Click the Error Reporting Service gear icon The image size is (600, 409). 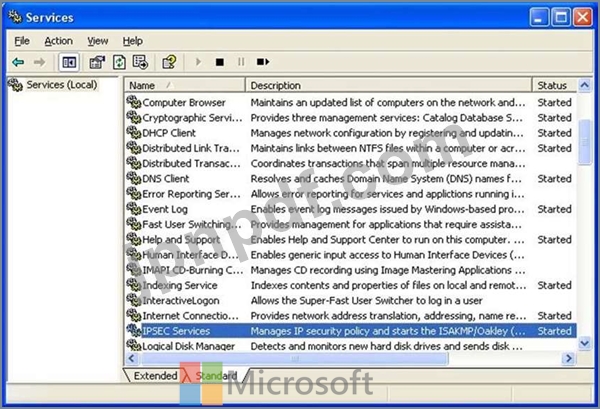[134, 194]
